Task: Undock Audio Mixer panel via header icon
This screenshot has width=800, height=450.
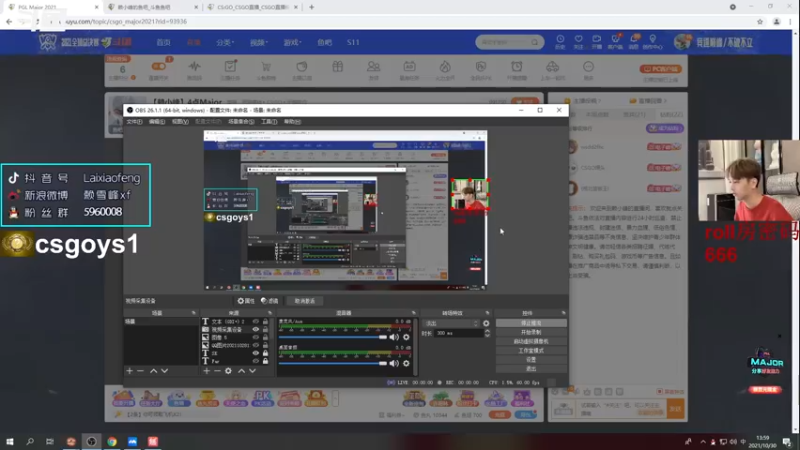Action: click(413, 313)
